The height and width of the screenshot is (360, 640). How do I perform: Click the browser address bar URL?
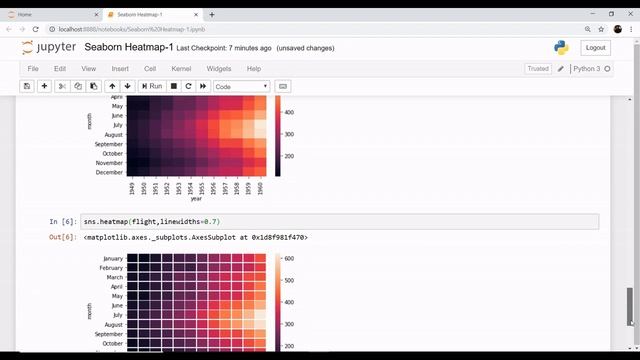pos(131,29)
